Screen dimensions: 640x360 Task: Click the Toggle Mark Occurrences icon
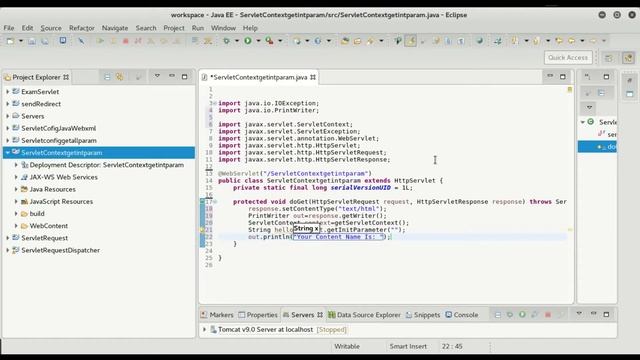(411, 41)
